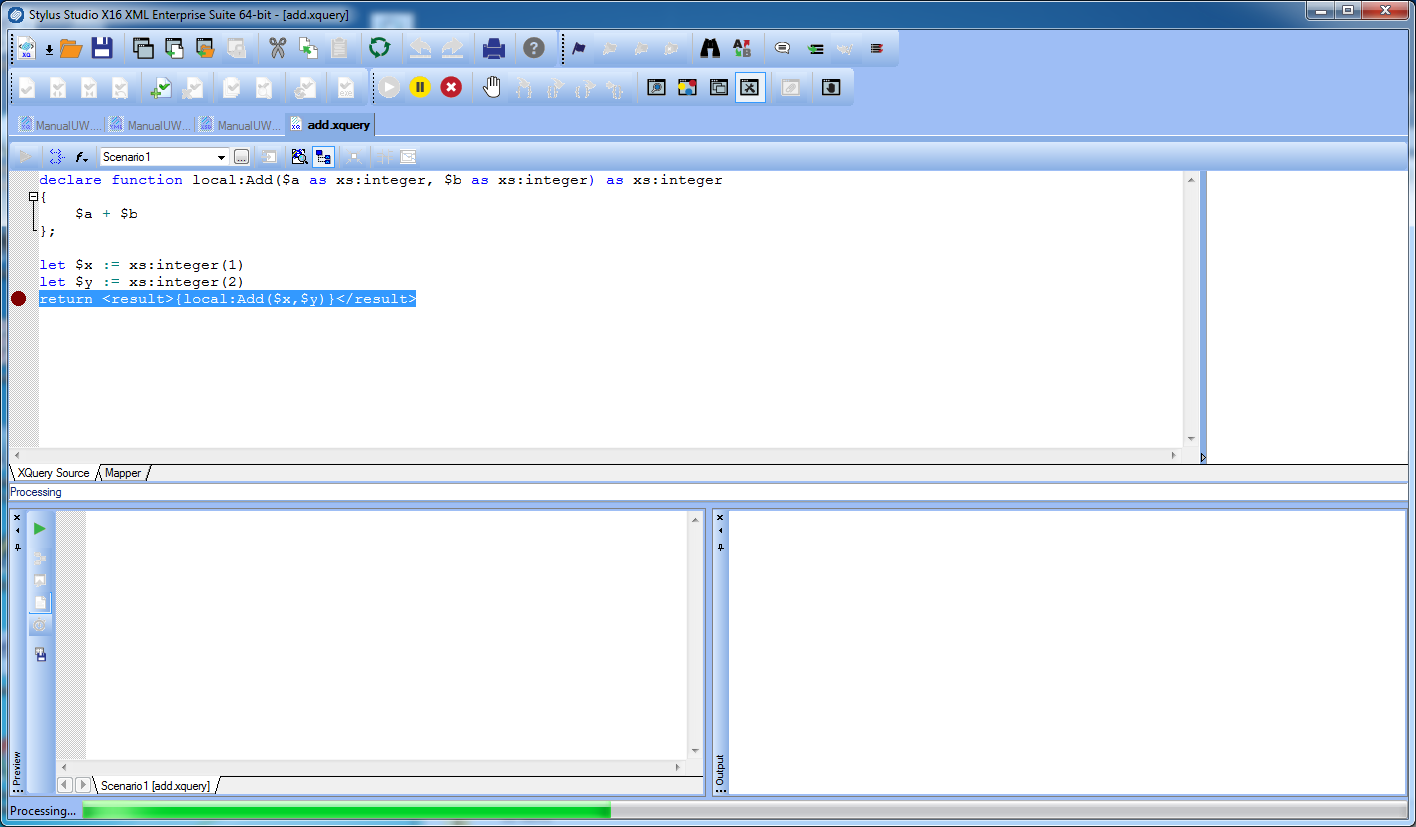The height and width of the screenshot is (827, 1416).
Task: Click the ellipsis button beside Scenario1
Action: tap(241, 157)
